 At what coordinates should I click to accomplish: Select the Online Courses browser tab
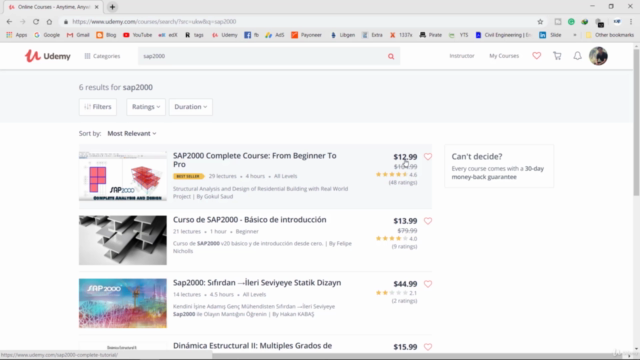53,7
